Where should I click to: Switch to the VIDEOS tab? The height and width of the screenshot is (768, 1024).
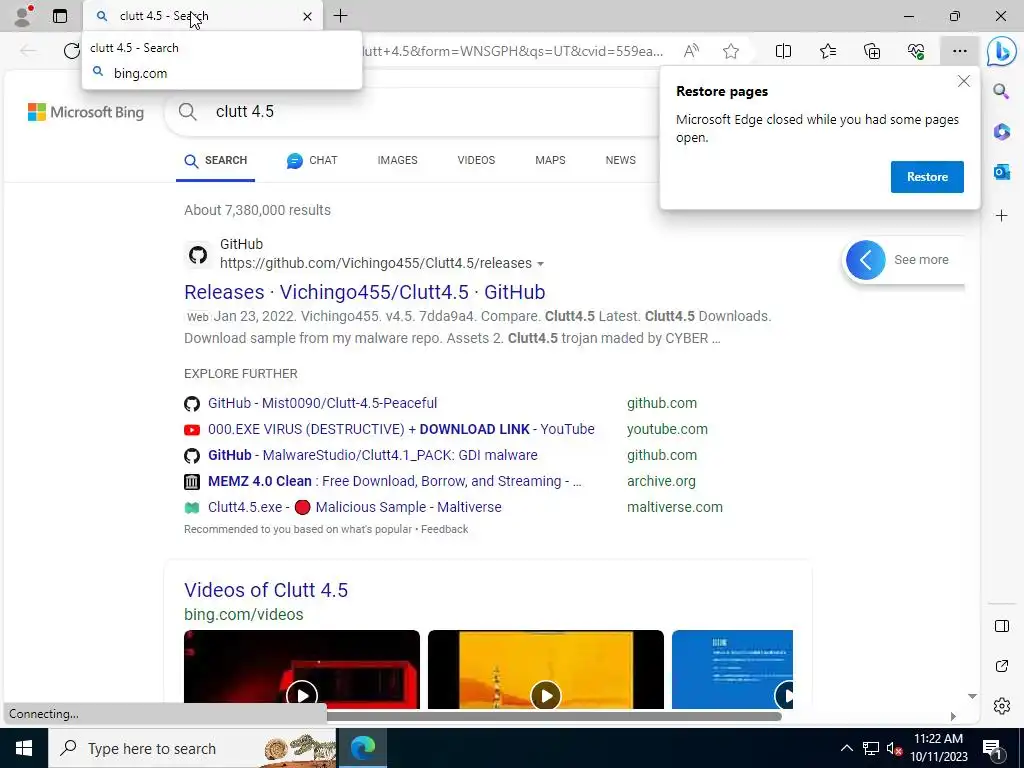point(476,161)
